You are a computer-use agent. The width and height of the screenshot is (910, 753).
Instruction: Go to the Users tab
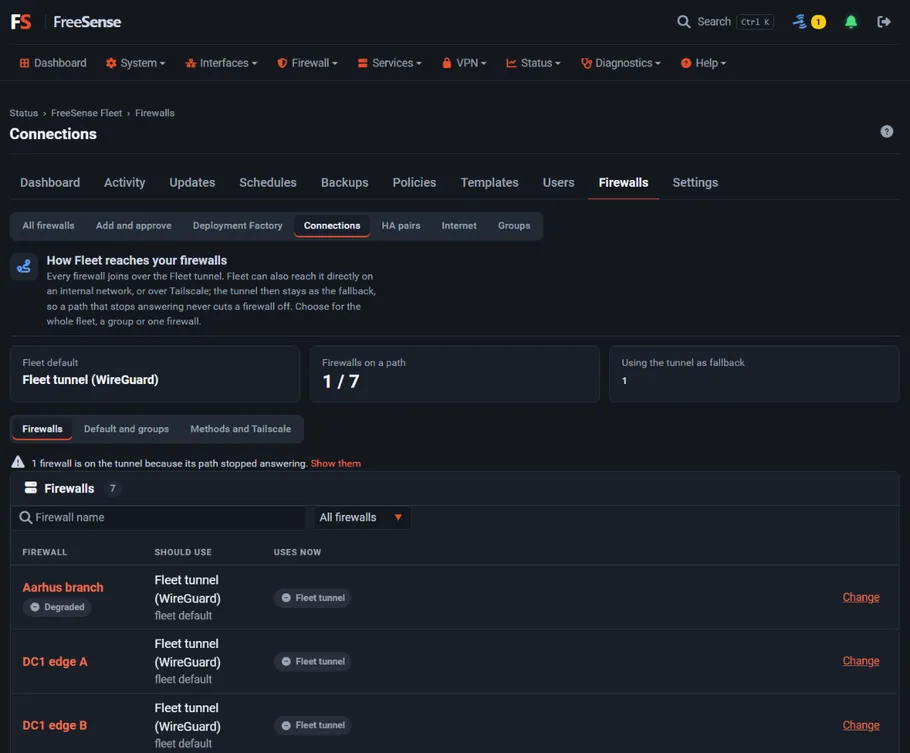click(558, 182)
